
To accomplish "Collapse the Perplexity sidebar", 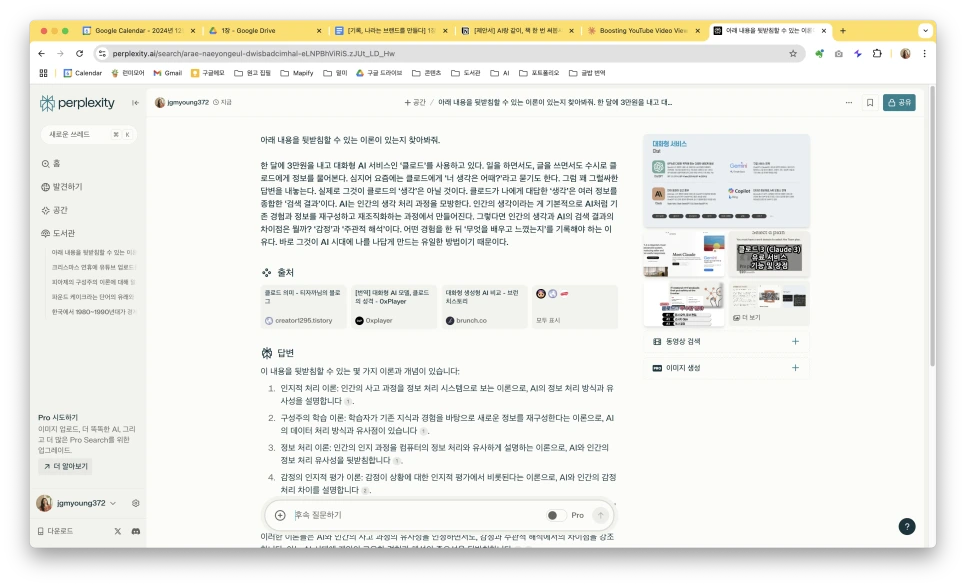I will pos(135,102).
